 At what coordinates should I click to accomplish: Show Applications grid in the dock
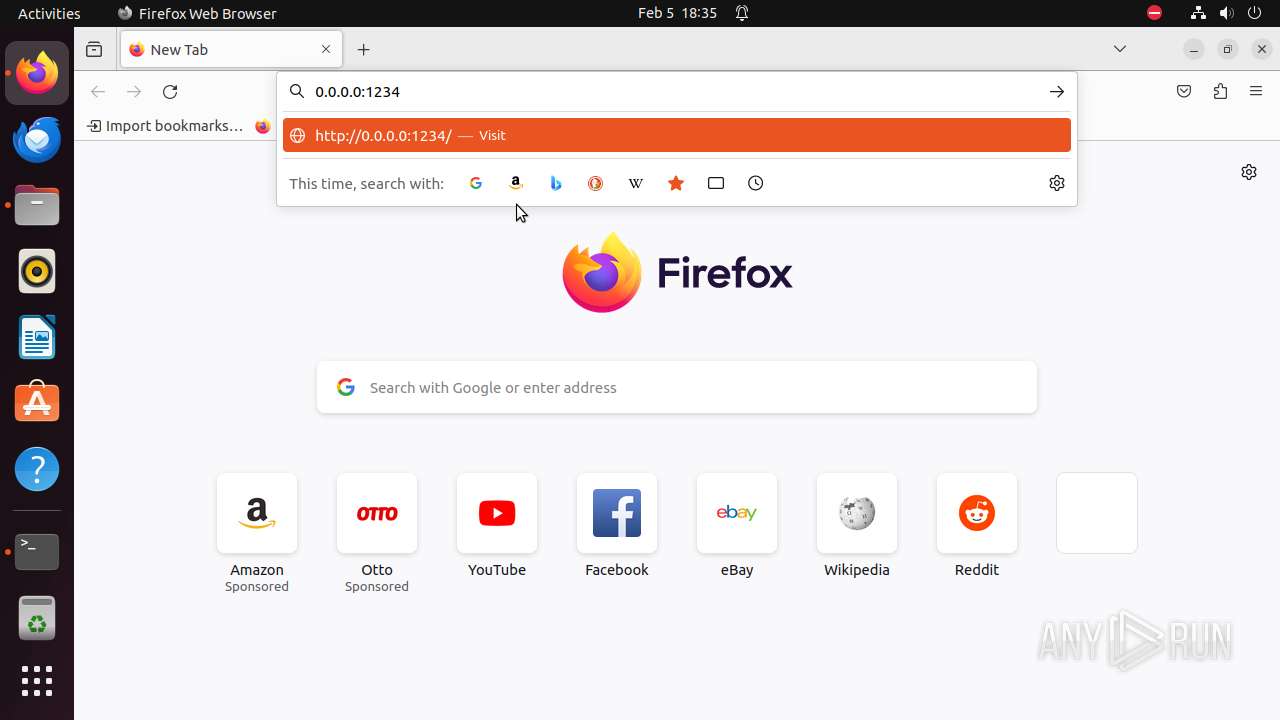[37, 681]
